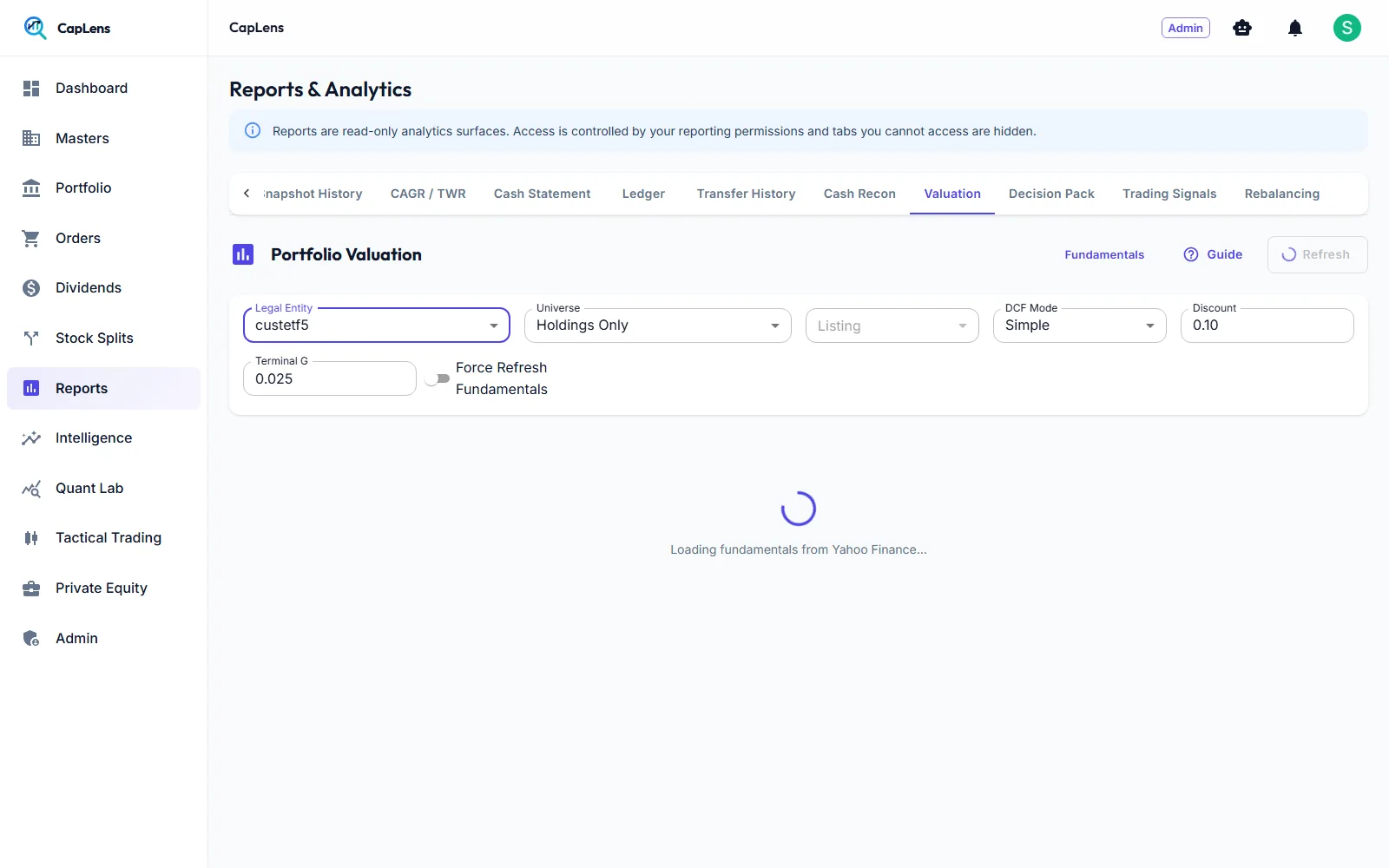Open the Decision Pack tab

click(1051, 194)
